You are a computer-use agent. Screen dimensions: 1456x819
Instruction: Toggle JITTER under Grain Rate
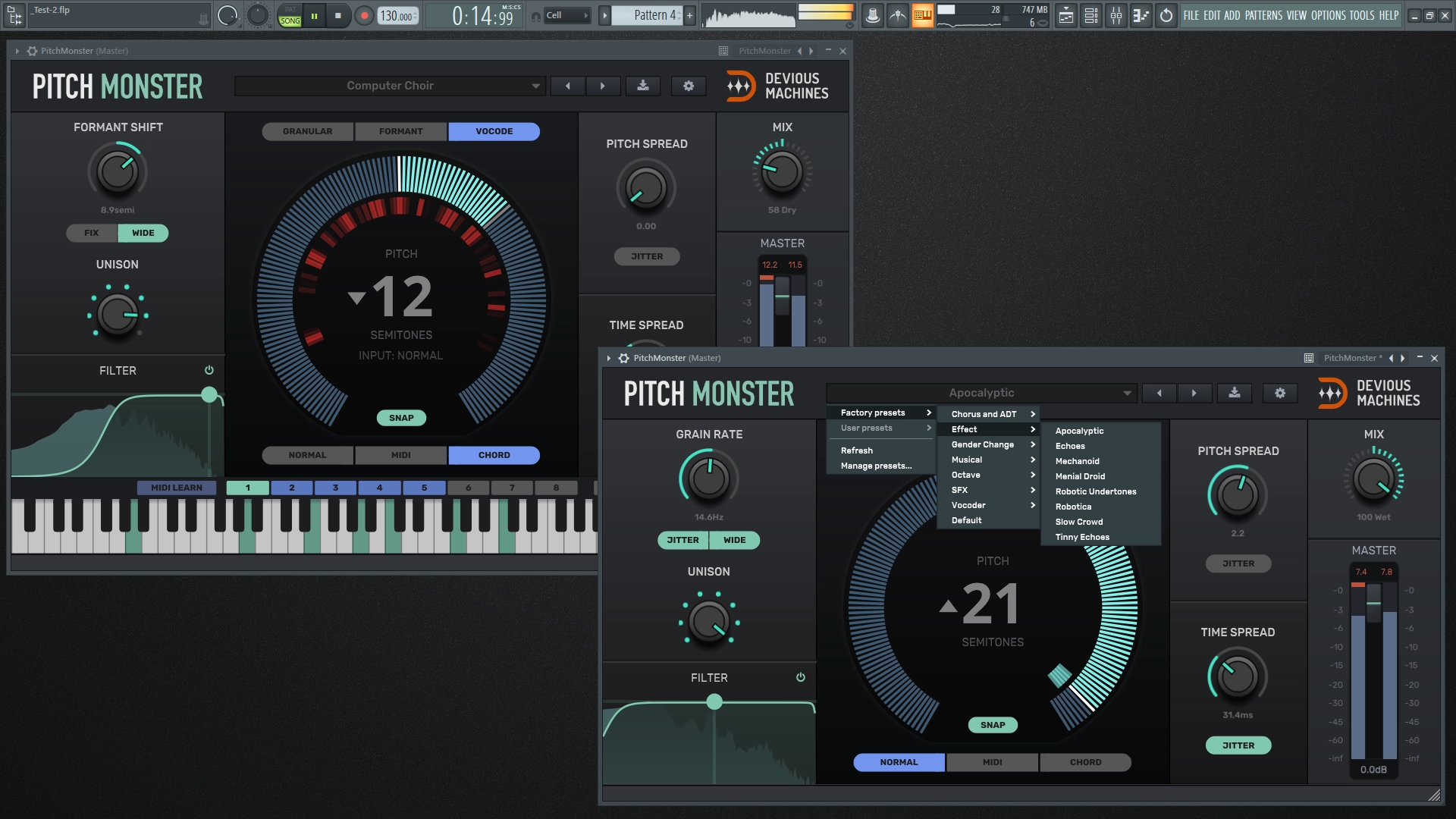682,540
